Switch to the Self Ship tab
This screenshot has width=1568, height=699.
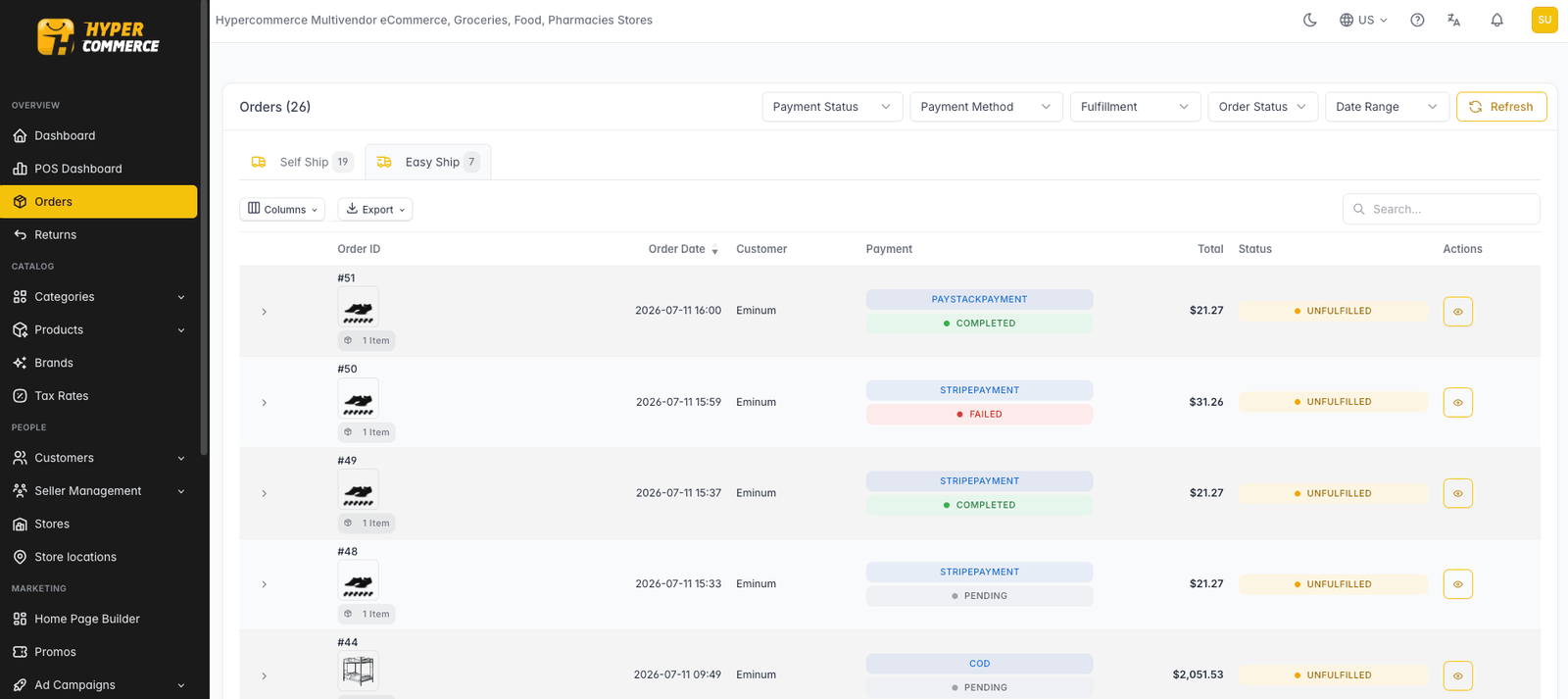coord(301,162)
